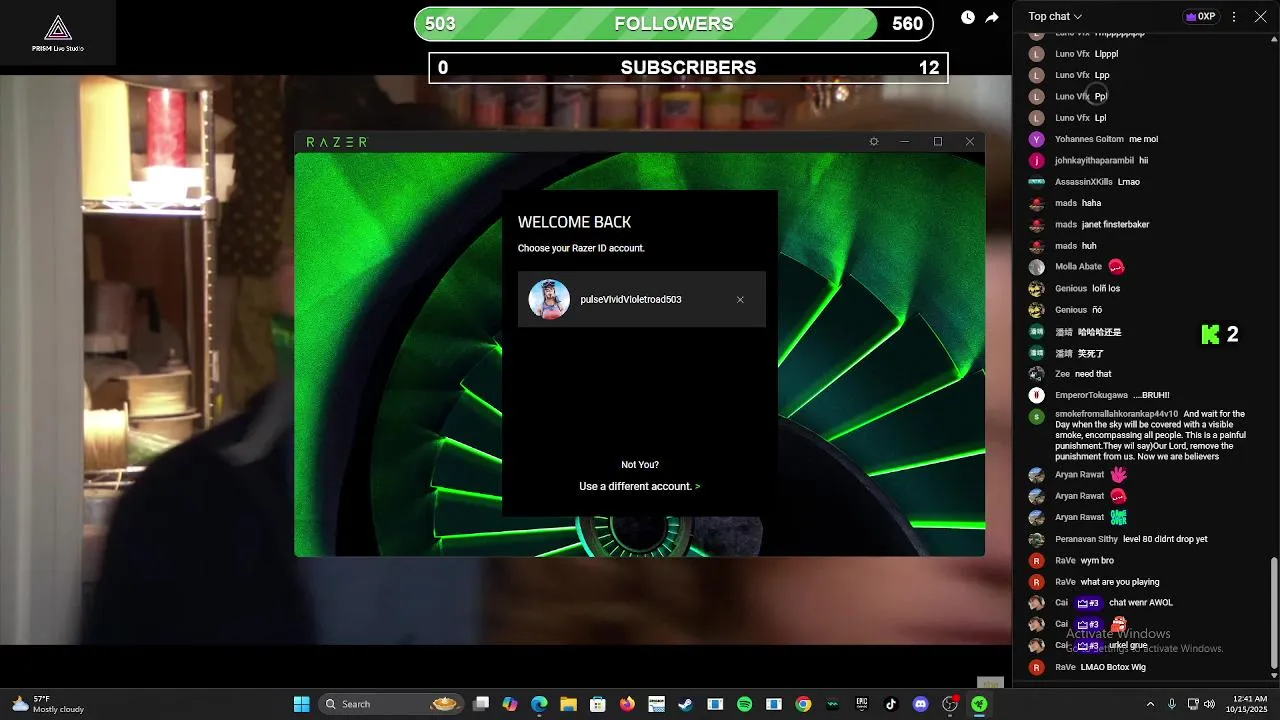Click the Share arrow icon
Image resolution: width=1280 pixels, height=720 pixels.
pos(992,17)
